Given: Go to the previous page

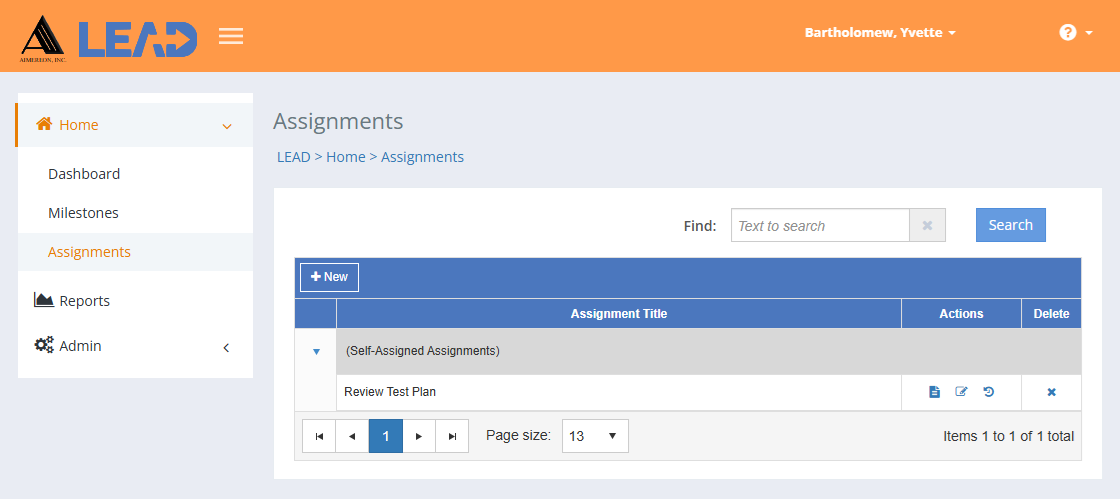Looking at the screenshot, I should coord(352,436).
